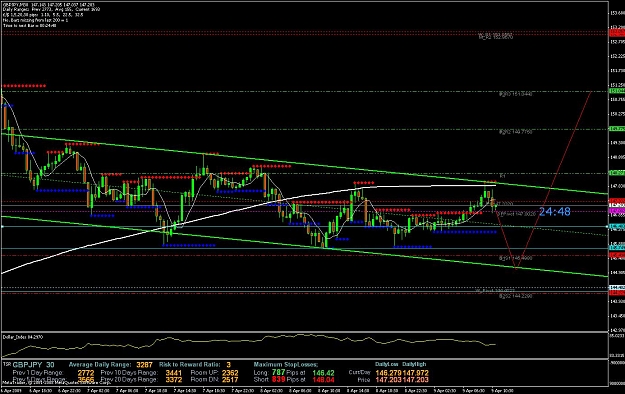Image resolution: width=625 pixels, height=394 pixels.
Task: Click the 151.0440 resistance level label
Action: [x=515, y=94]
